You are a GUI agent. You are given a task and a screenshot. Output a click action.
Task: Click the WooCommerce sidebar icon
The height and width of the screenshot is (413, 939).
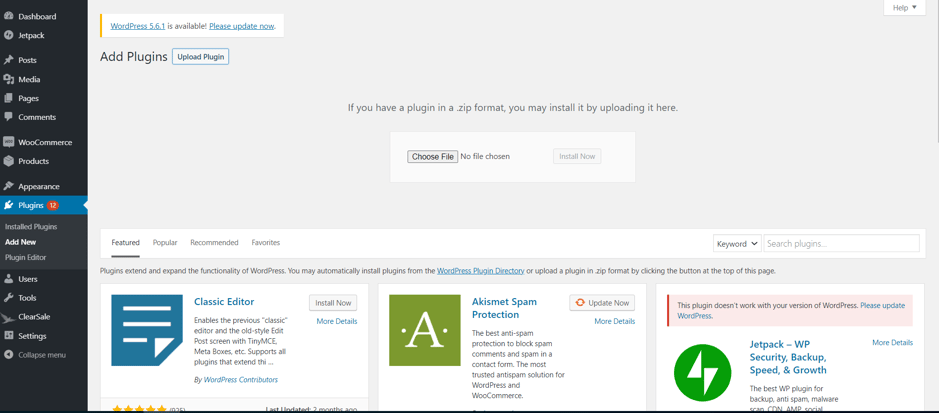click(x=9, y=142)
